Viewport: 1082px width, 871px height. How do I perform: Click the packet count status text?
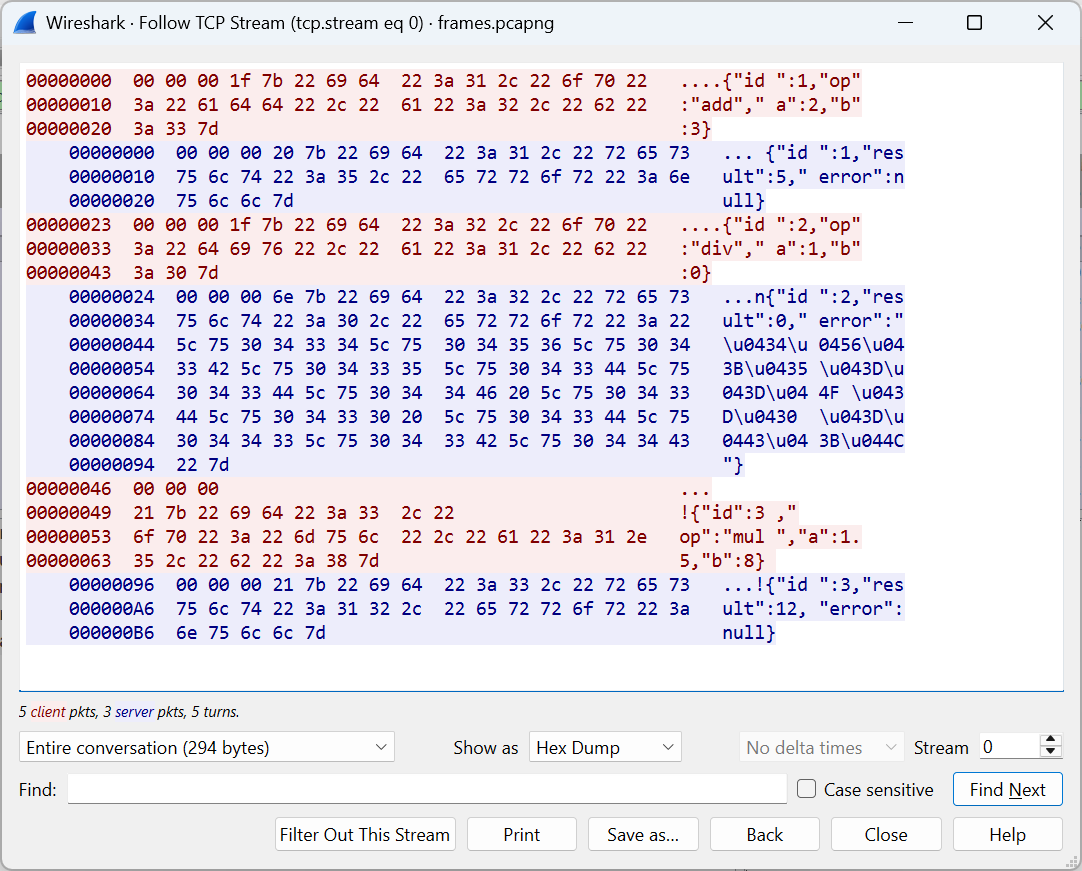(129, 712)
